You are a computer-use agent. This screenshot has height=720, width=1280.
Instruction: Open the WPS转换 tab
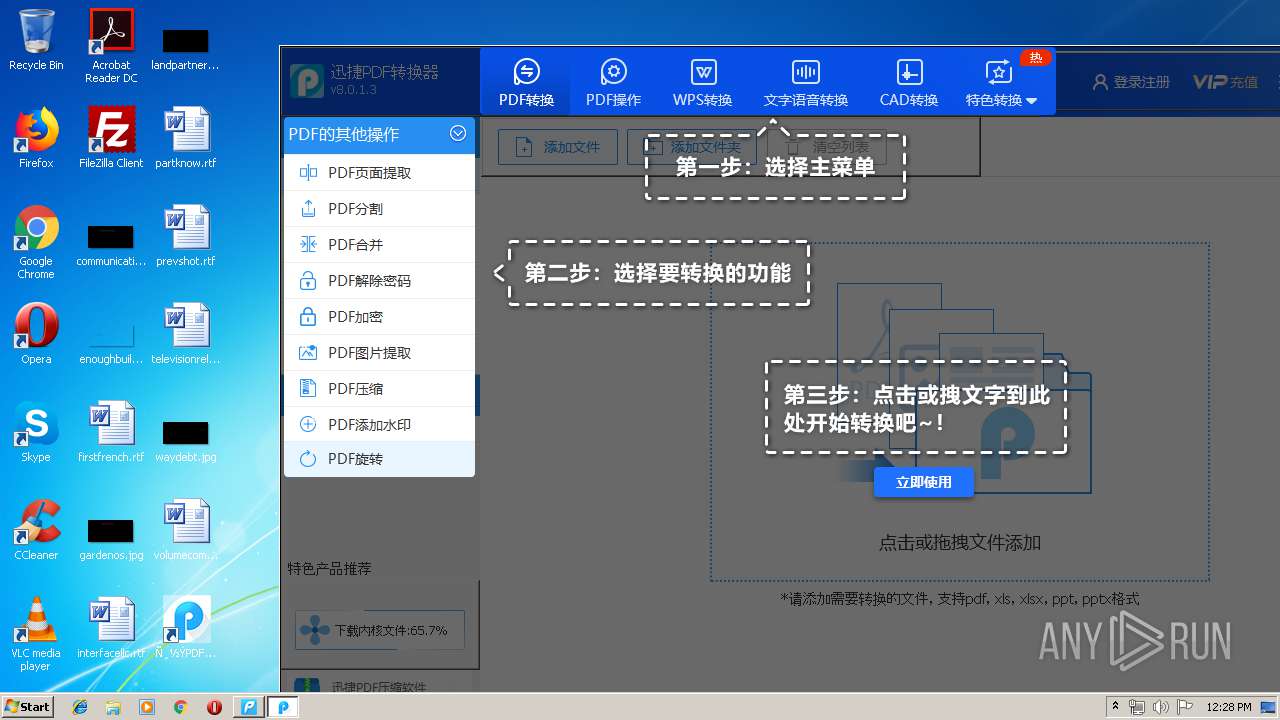[x=703, y=82]
